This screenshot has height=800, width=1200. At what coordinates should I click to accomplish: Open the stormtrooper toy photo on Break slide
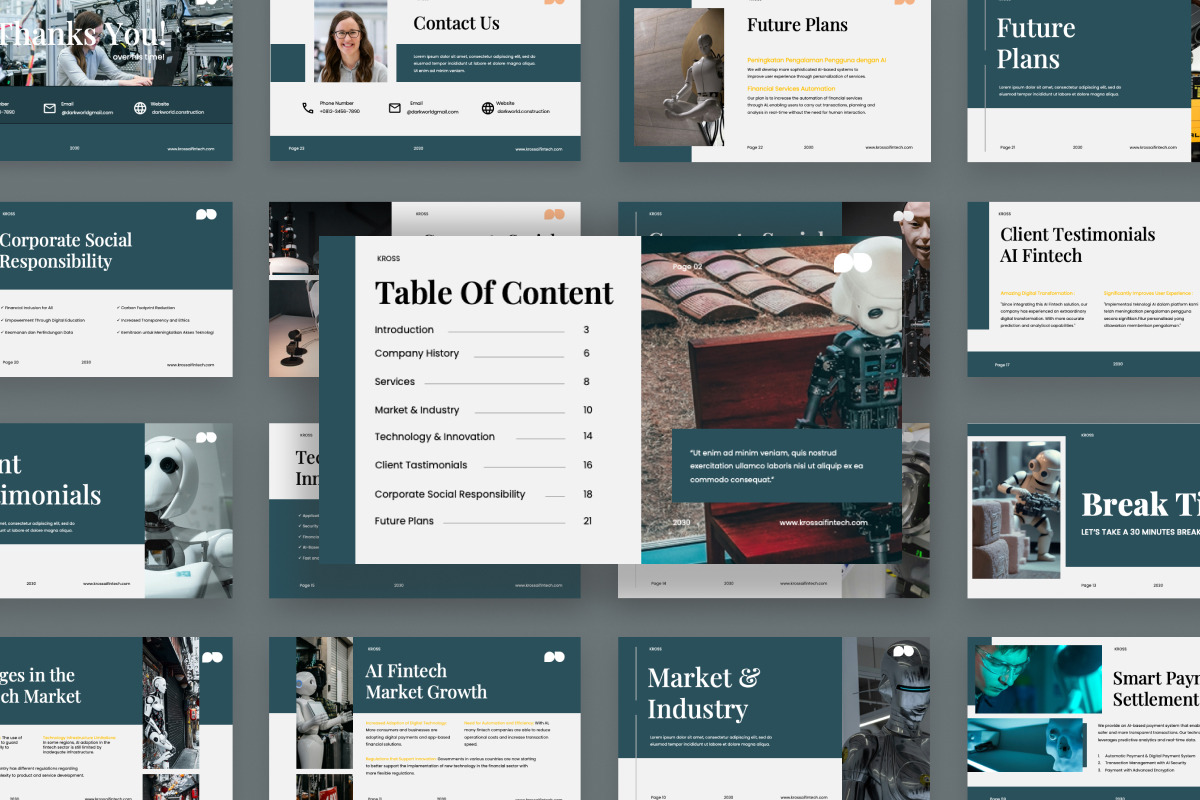point(1018,510)
